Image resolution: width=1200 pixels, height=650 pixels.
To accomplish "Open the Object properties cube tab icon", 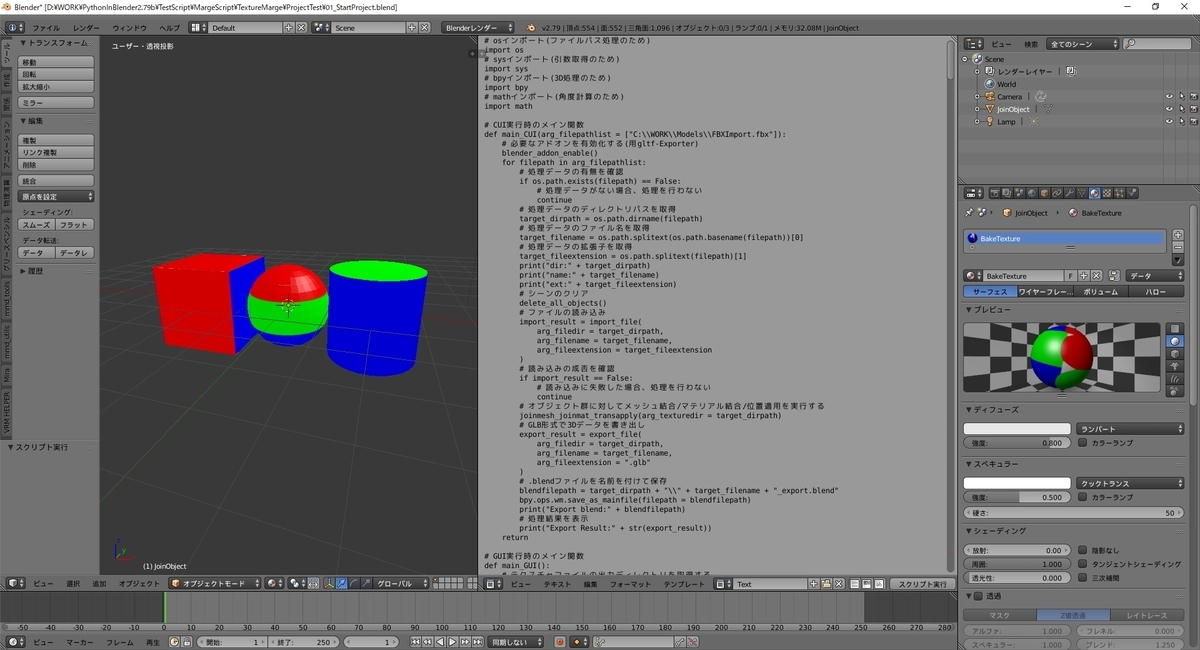I will 1044,193.
